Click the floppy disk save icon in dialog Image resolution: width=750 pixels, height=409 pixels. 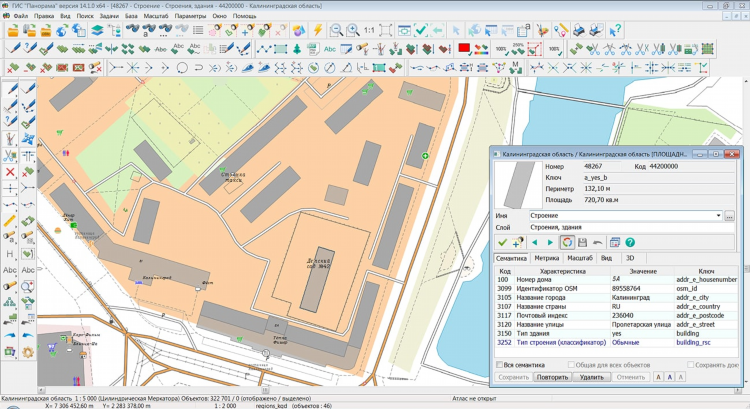[582, 243]
